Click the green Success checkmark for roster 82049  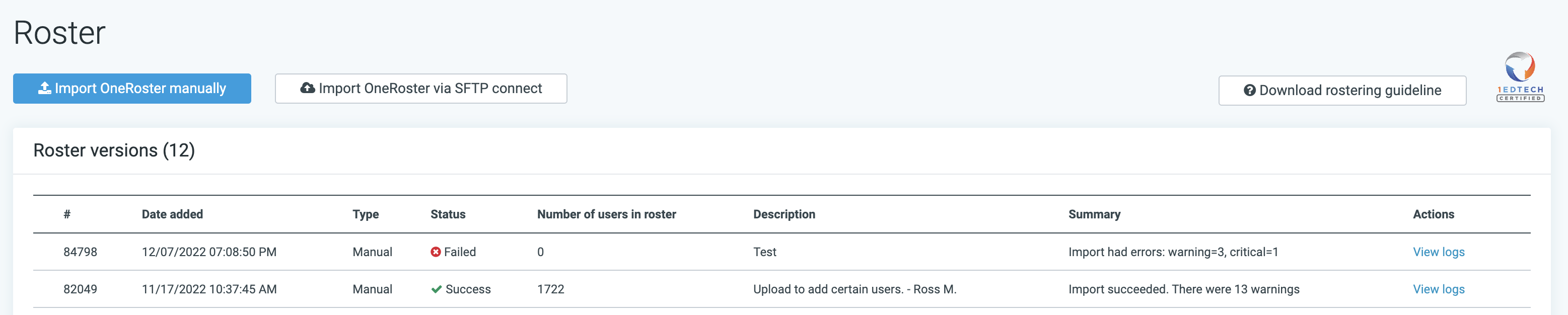(x=436, y=289)
